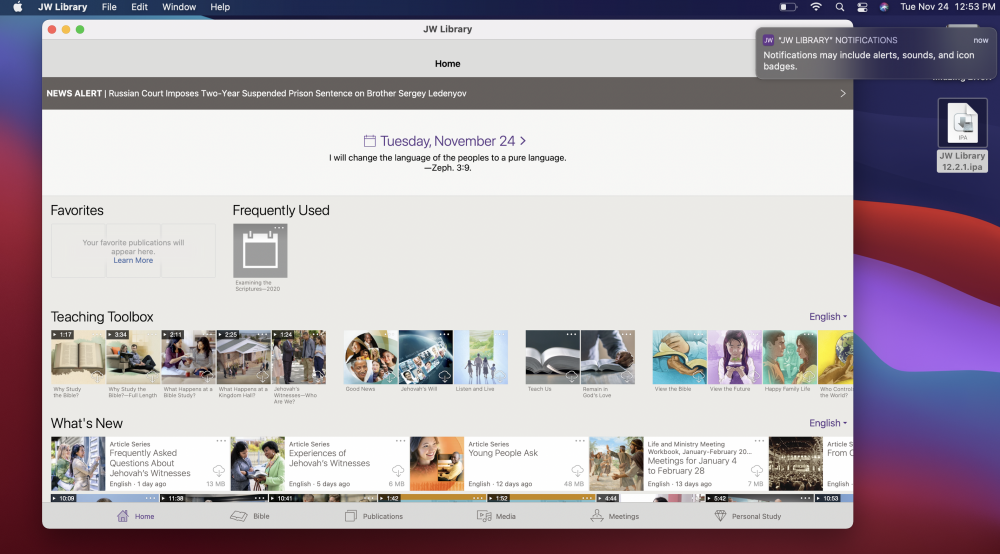Click the Siri icon in menu bar

pos(884,7)
